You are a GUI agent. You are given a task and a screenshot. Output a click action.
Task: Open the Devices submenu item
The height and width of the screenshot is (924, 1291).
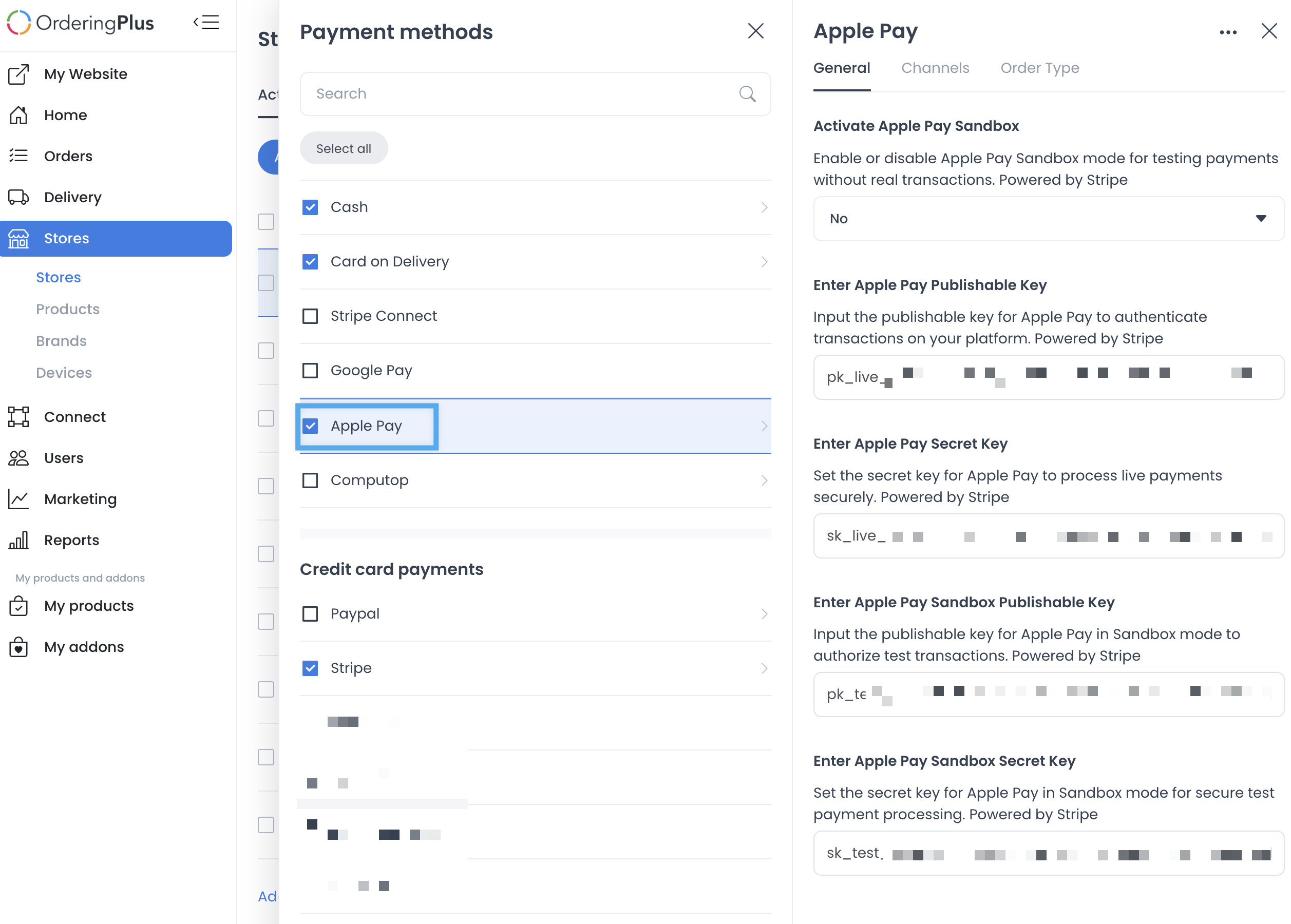point(64,373)
